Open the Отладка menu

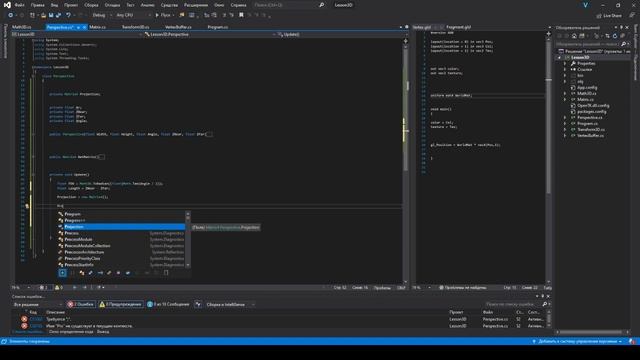112,5
